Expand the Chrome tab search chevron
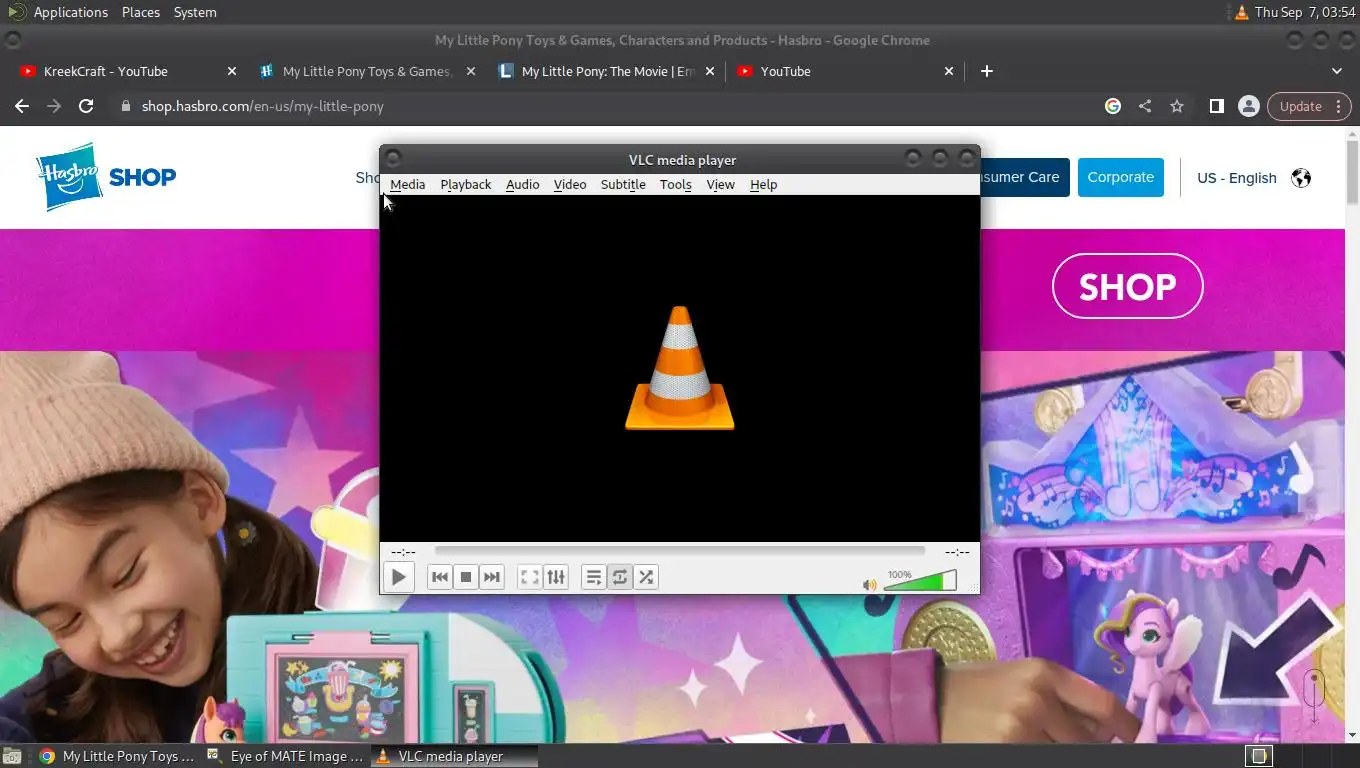1360x768 pixels. pyautogui.click(x=1337, y=71)
